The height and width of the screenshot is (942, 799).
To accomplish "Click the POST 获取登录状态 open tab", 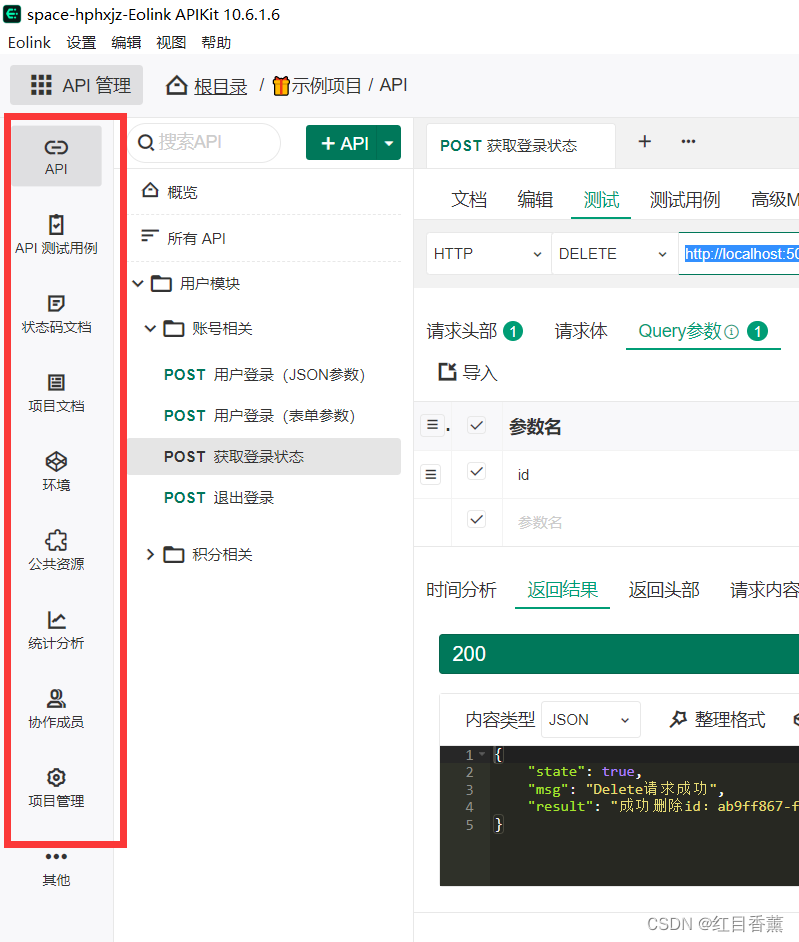I will (520, 146).
